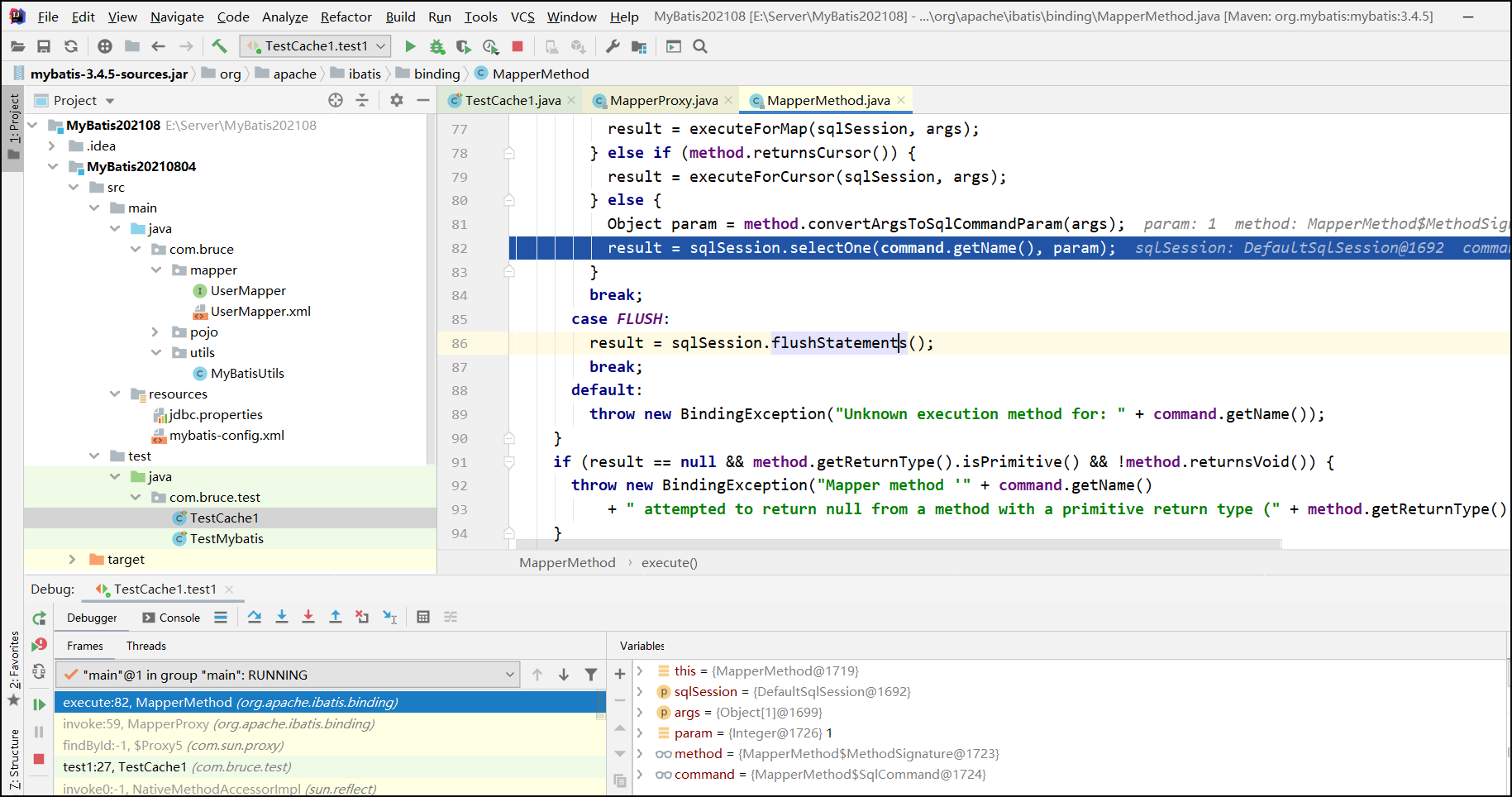Click the Drop Frame debugger icon
The image size is (1512, 797).
(362, 617)
